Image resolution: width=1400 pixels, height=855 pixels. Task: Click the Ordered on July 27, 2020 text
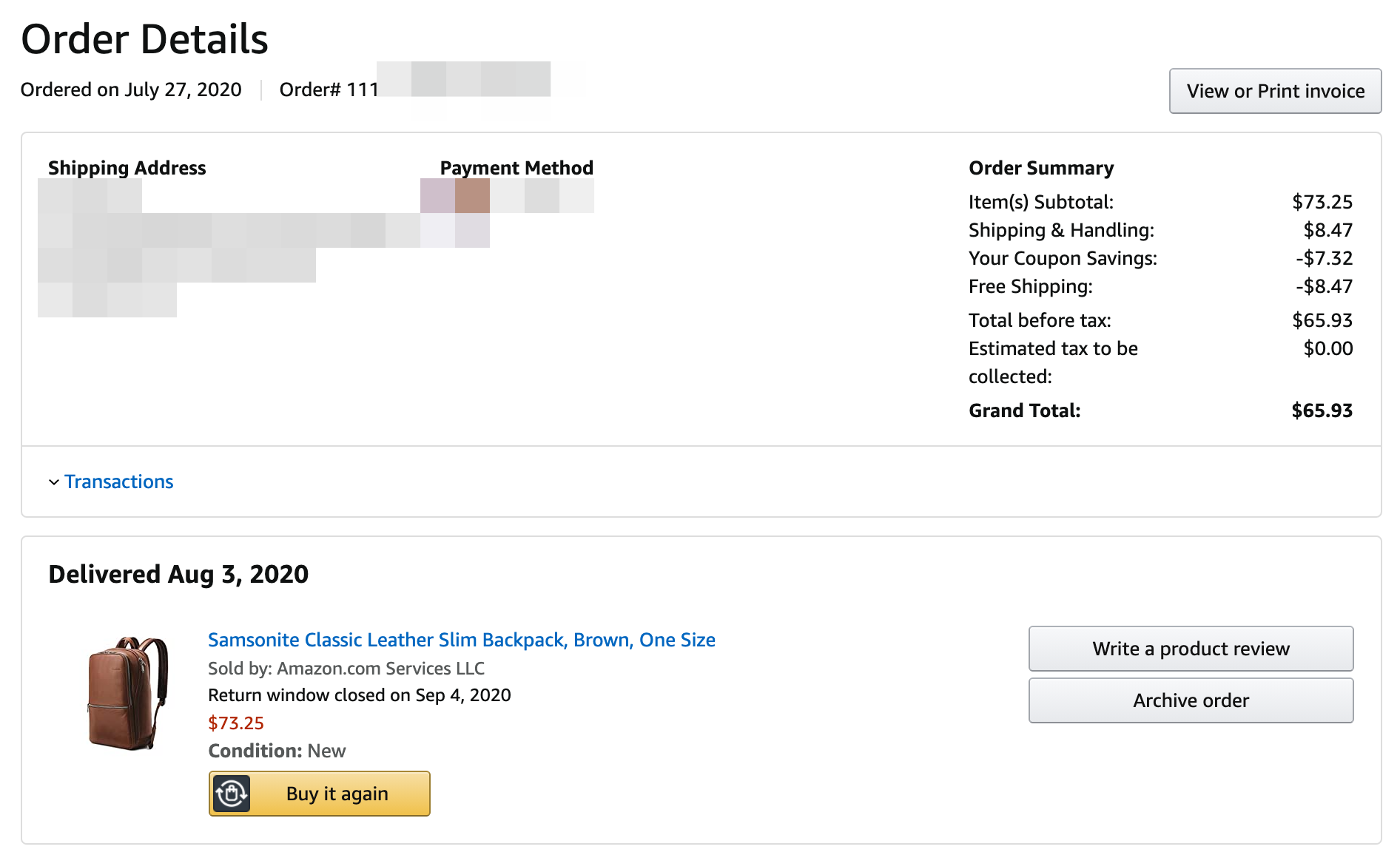(x=131, y=89)
